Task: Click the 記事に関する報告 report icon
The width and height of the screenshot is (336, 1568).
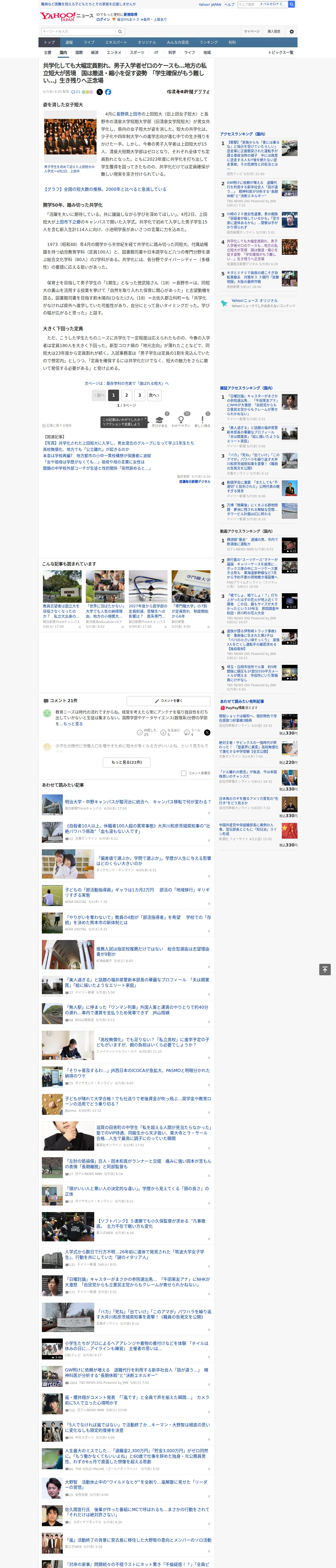Action: click(44, 425)
